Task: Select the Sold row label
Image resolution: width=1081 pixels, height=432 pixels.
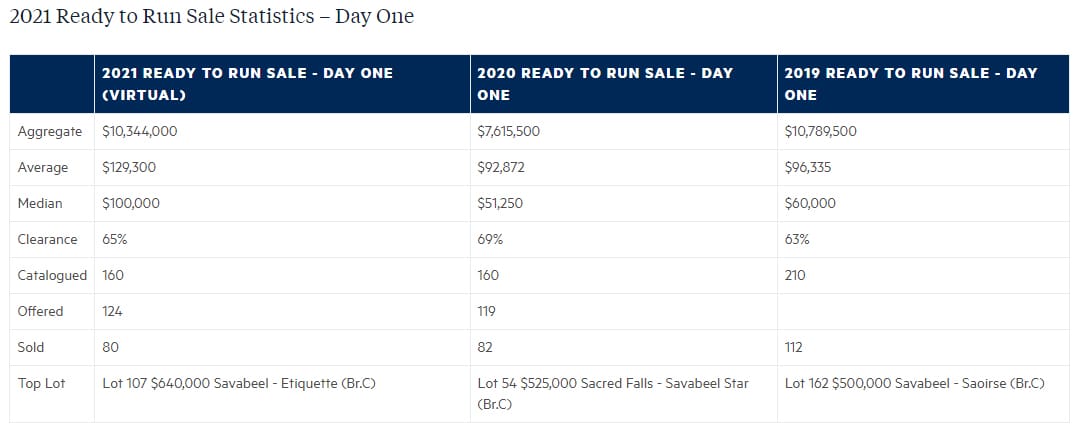Action: point(32,347)
